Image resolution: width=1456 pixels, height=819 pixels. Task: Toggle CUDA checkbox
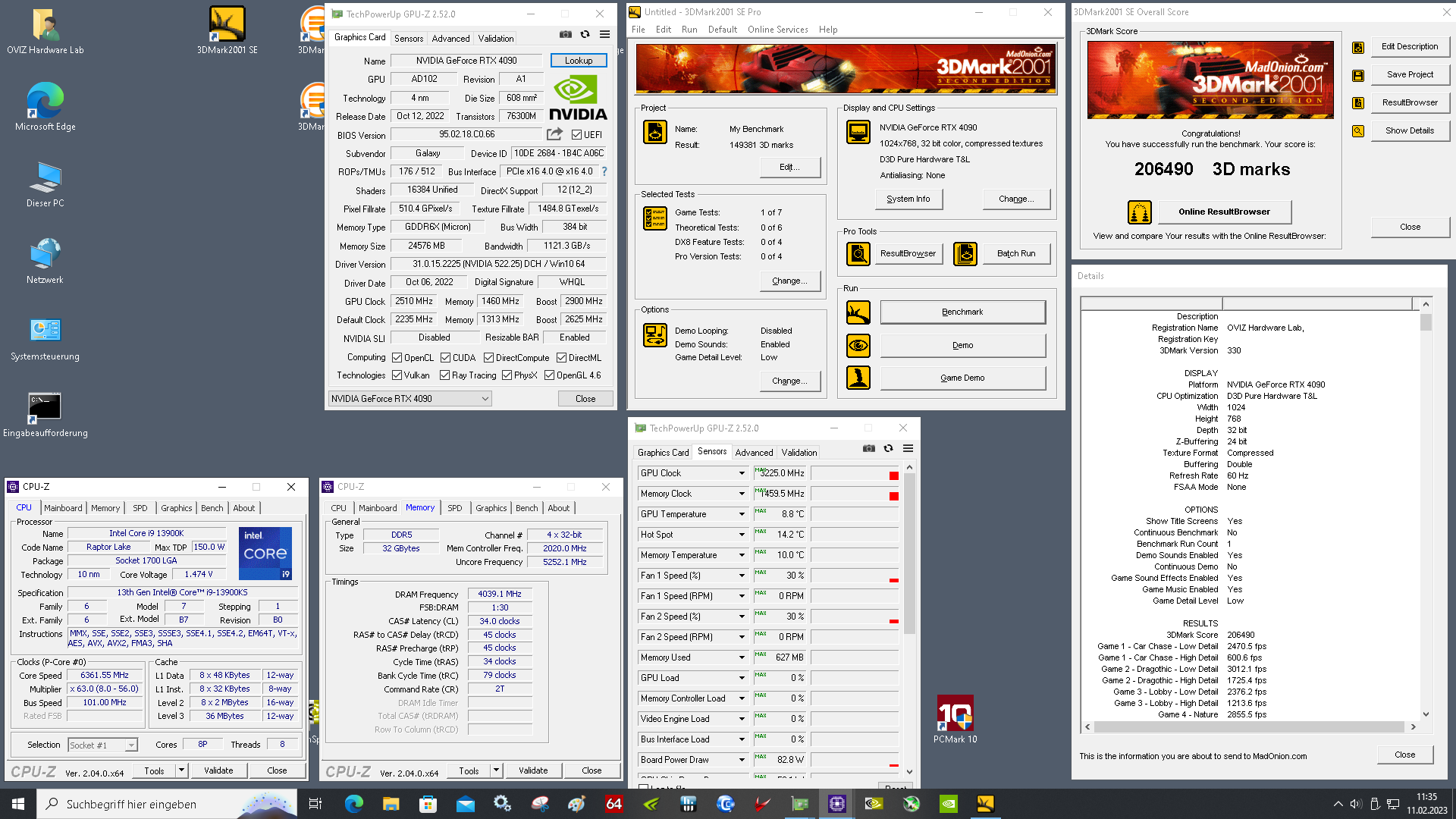[x=445, y=358]
